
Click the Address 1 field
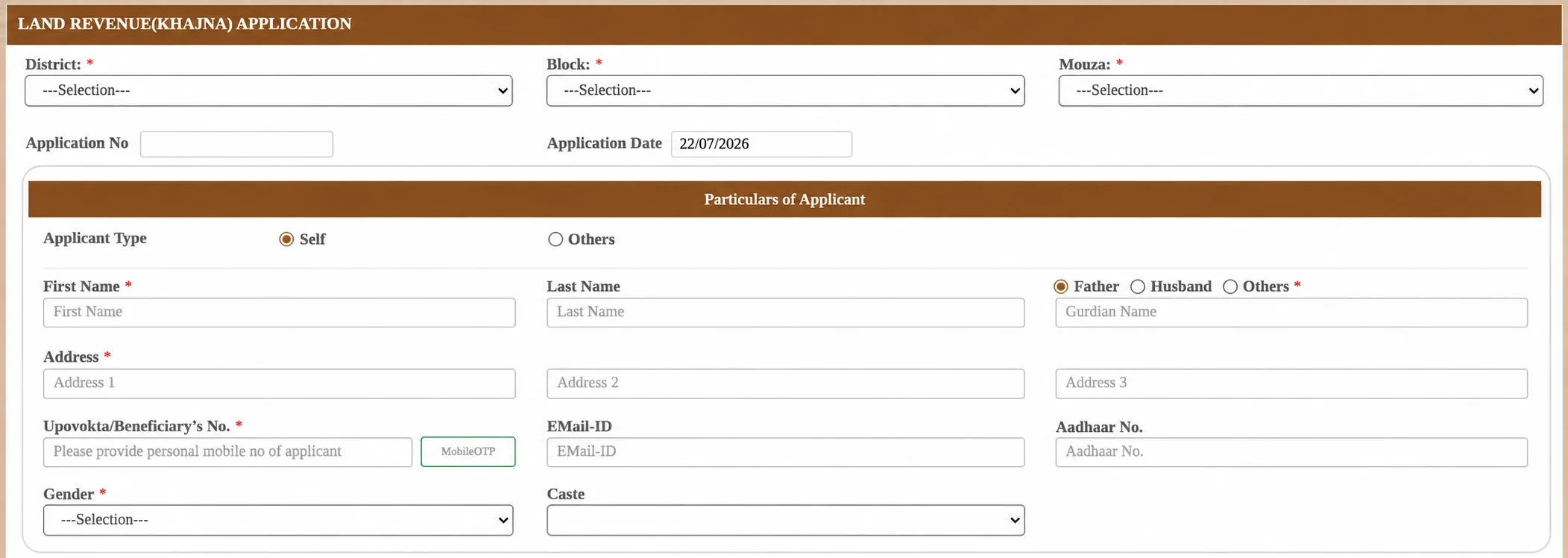(x=279, y=383)
